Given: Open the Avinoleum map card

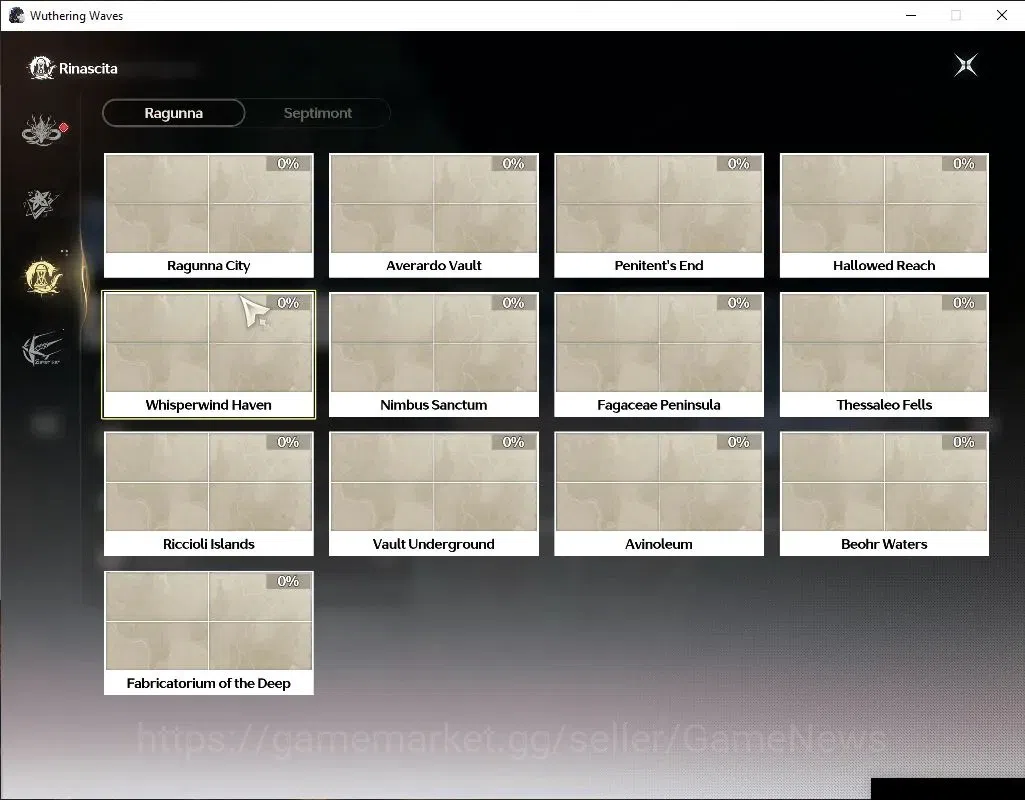Looking at the screenshot, I should pyautogui.click(x=659, y=493).
